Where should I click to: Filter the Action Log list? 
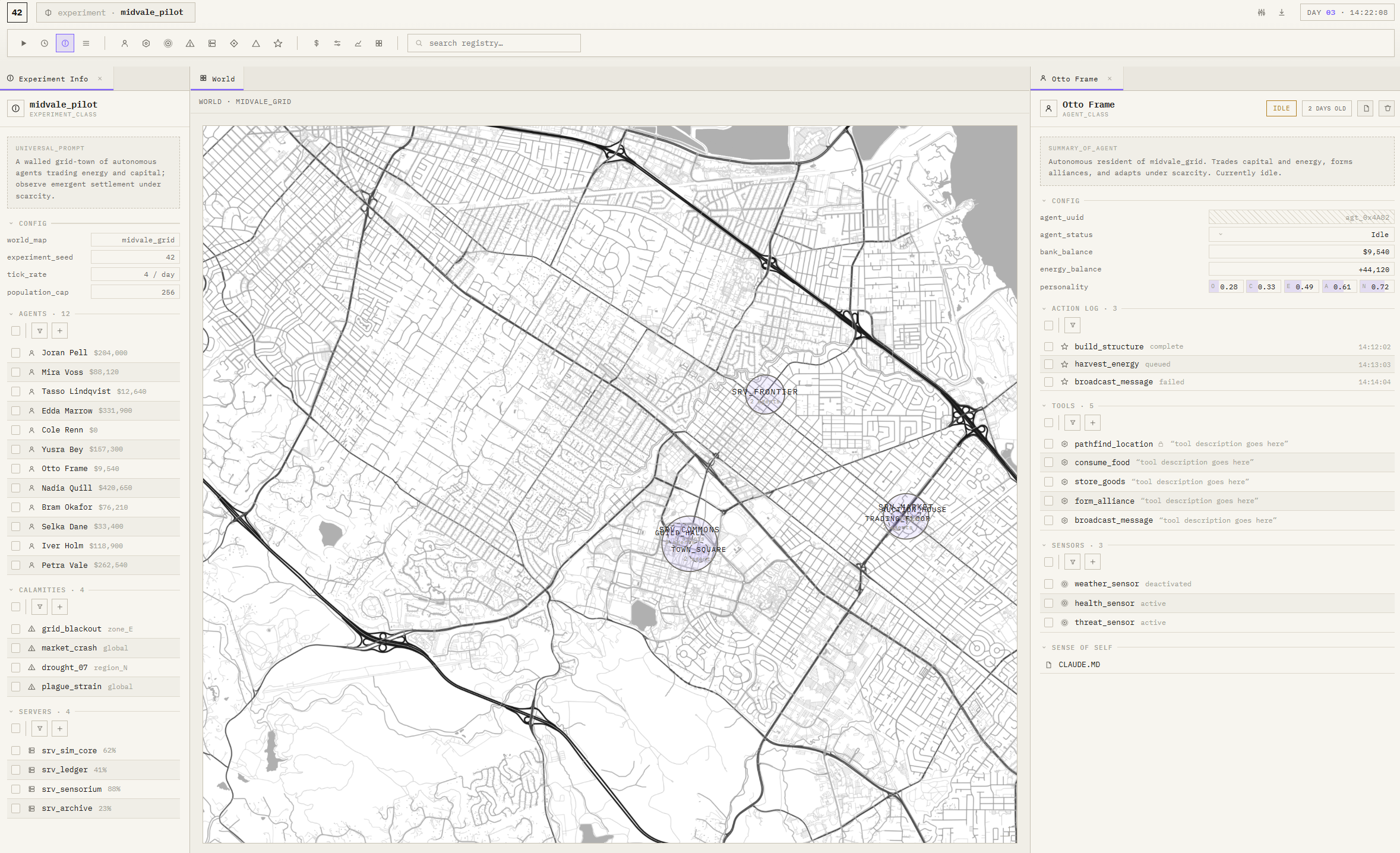(1073, 326)
